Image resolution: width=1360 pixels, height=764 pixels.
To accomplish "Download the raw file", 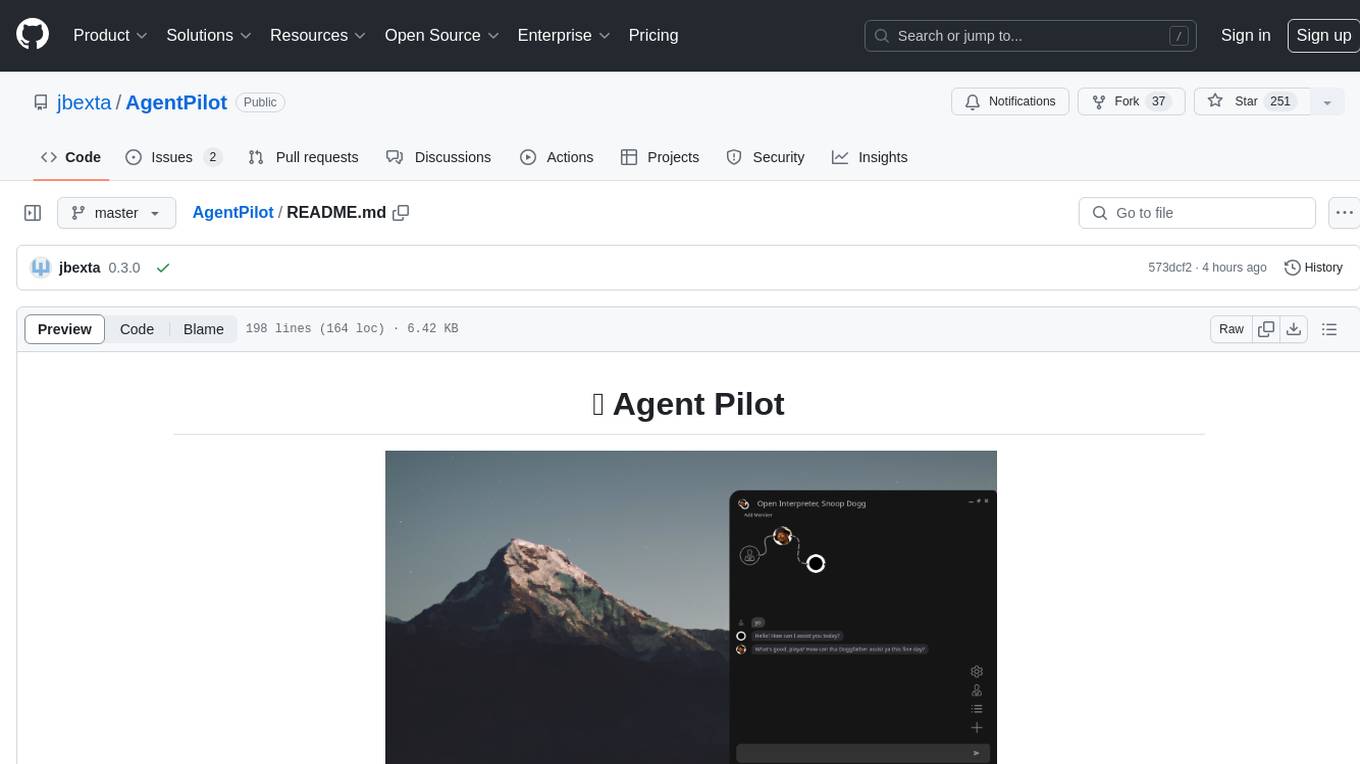I will (1294, 329).
